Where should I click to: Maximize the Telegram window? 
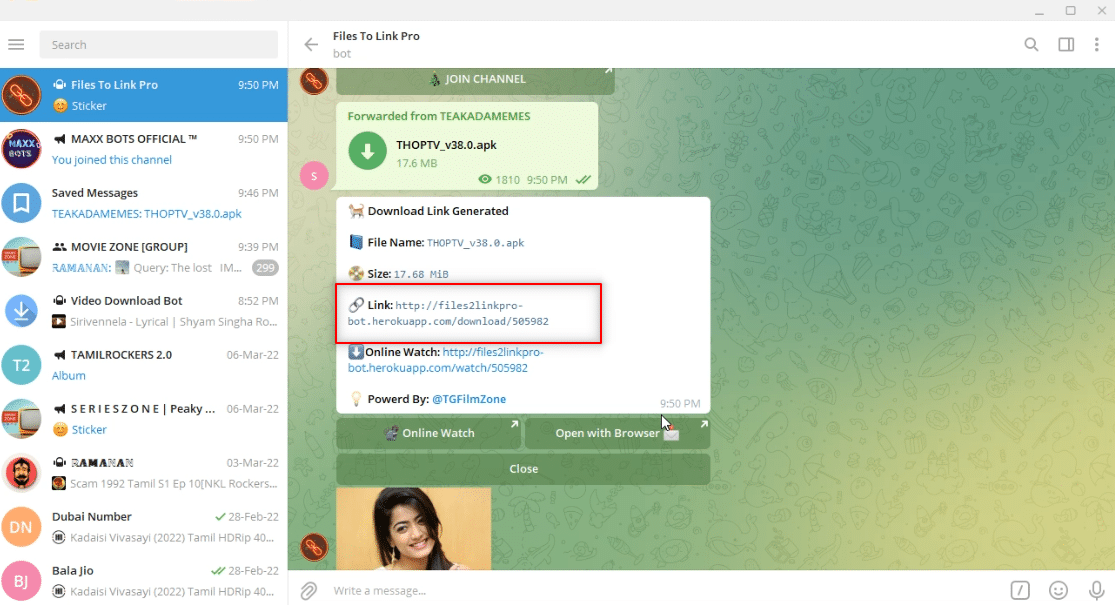pyautogui.click(x=1070, y=10)
